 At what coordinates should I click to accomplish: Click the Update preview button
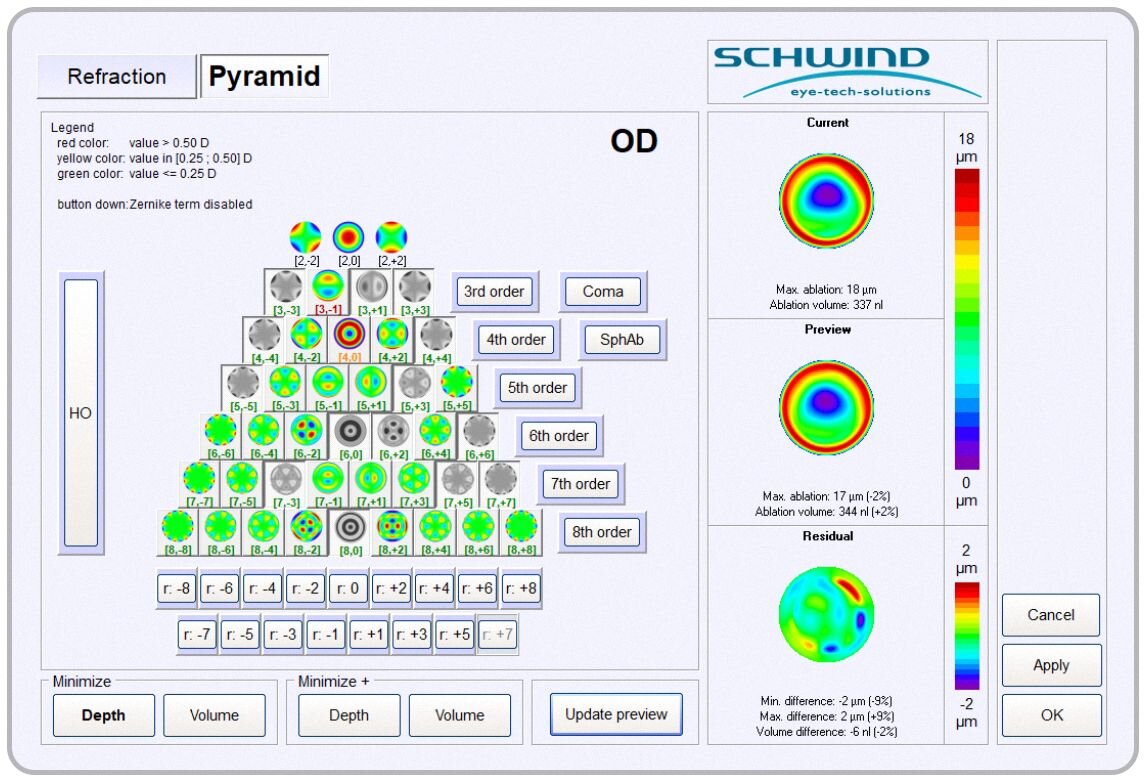(x=617, y=715)
